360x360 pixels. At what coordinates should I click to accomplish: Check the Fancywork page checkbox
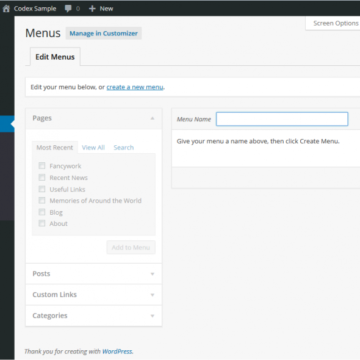coord(42,166)
